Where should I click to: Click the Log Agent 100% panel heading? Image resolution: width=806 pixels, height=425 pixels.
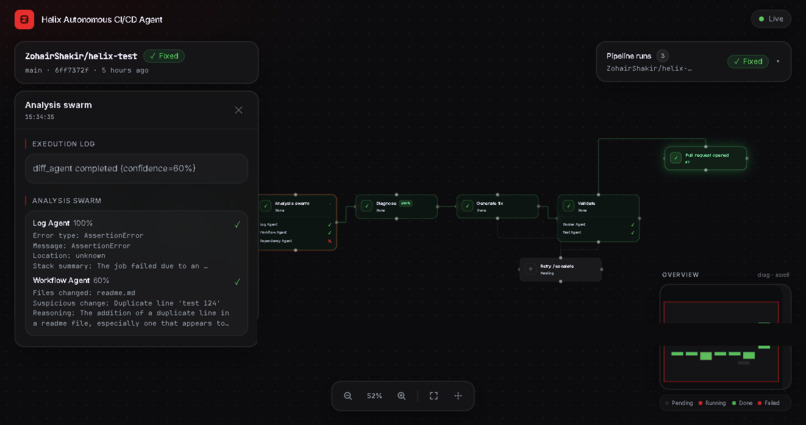(63, 223)
